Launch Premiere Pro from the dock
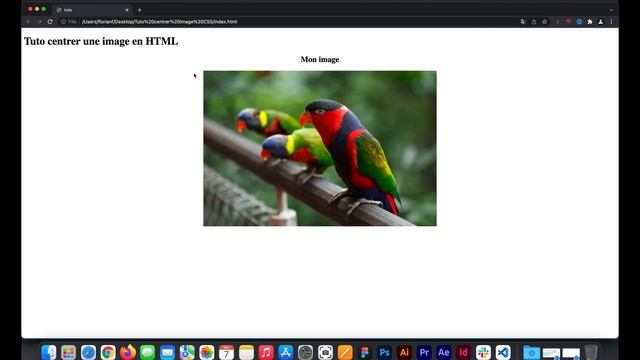This screenshot has width=640, height=360. coord(424,352)
